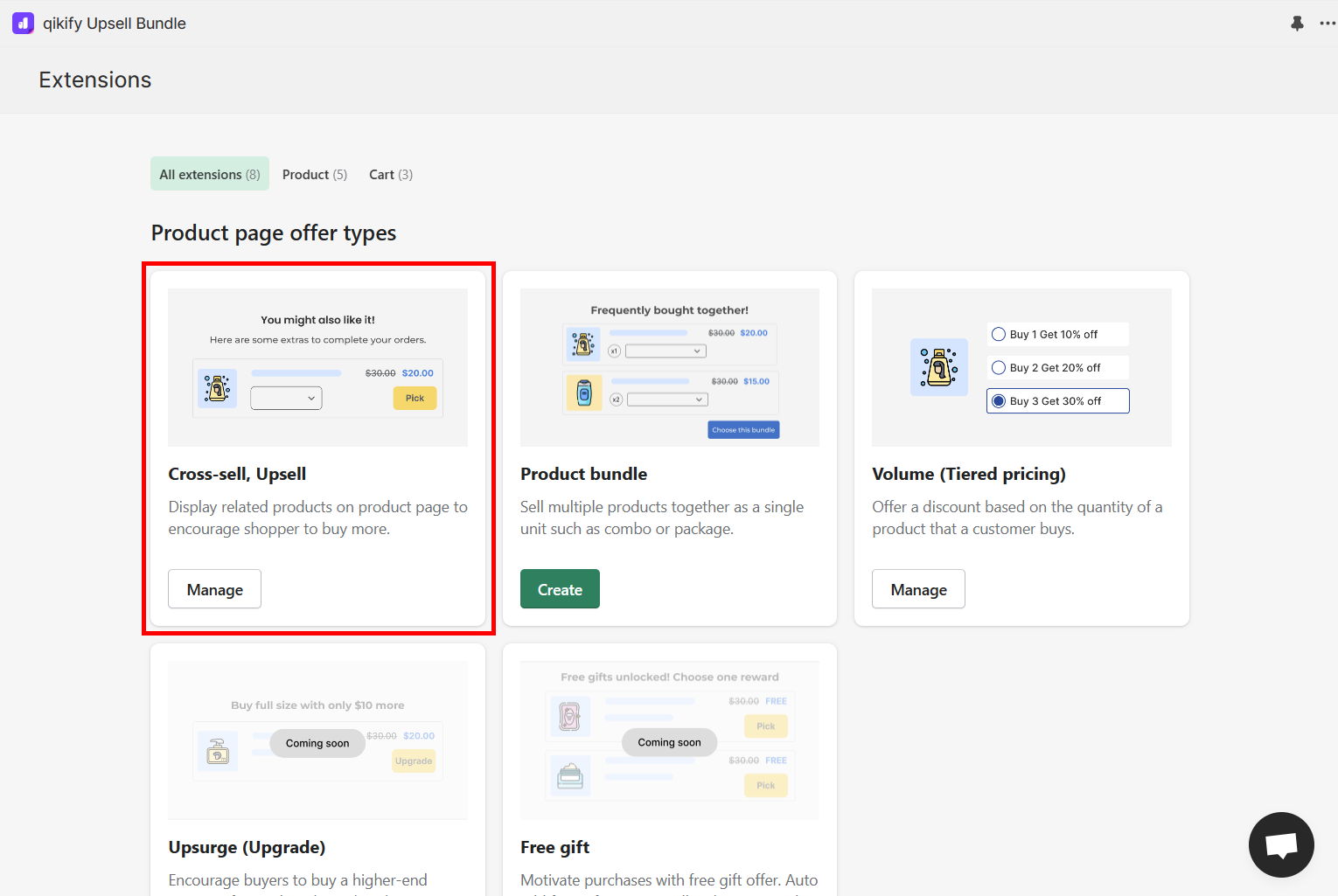Click the Cross-sell, Upsell preview image

coord(317,367)
